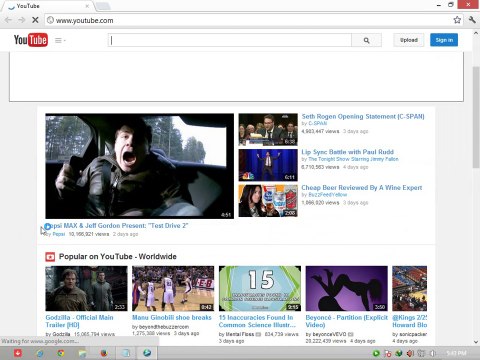
Task: Click the Upload button
Action: [409, 40]
